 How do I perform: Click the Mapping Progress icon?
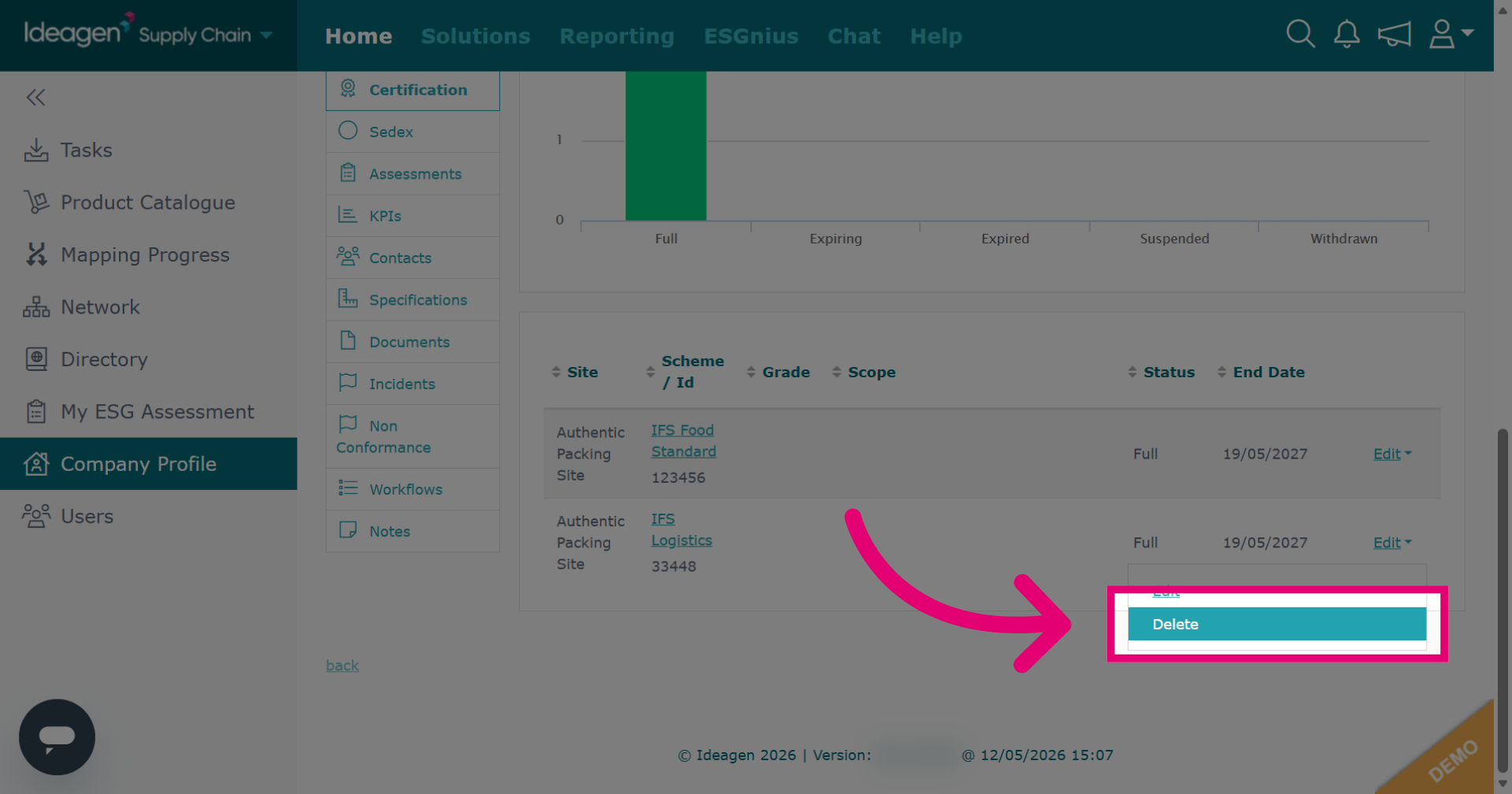pyautogui.click(x=36, y=254)
